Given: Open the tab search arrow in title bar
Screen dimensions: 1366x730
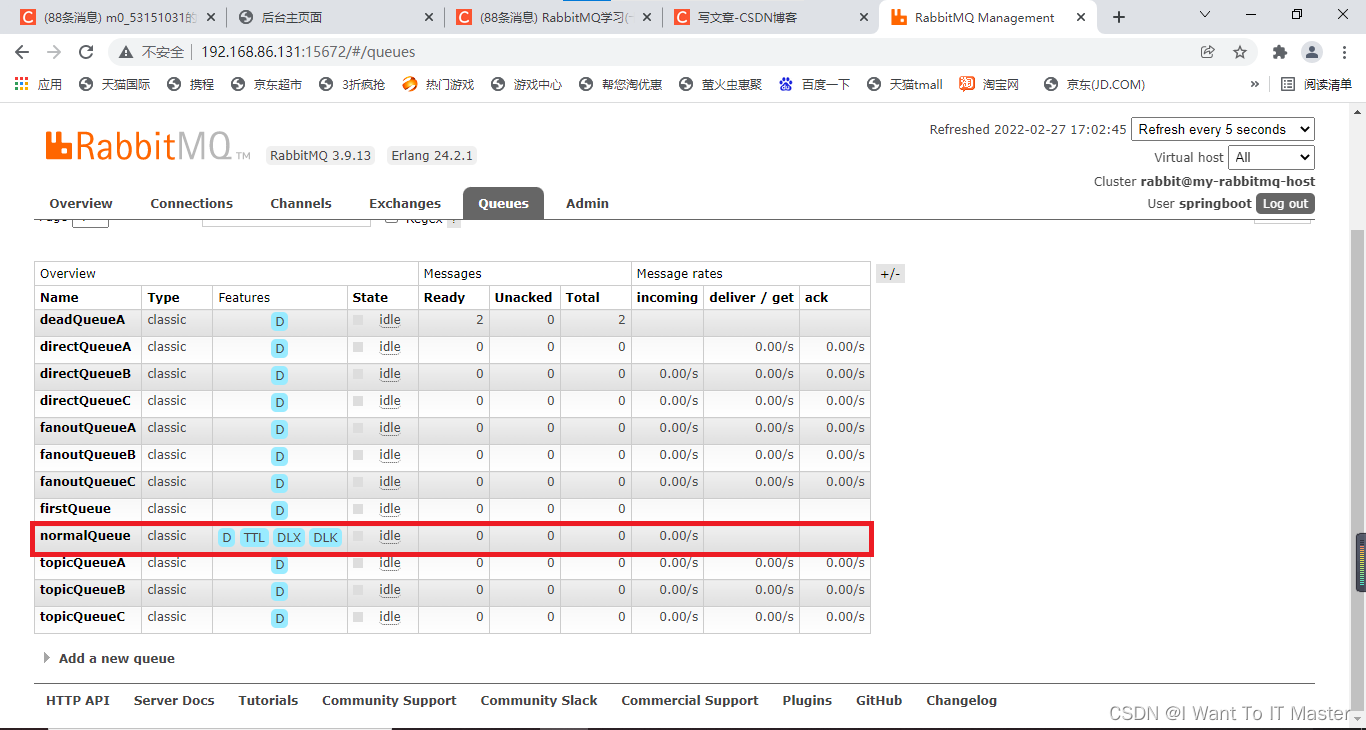Looking at the screenshot, I should click(x=1205, y=15).
